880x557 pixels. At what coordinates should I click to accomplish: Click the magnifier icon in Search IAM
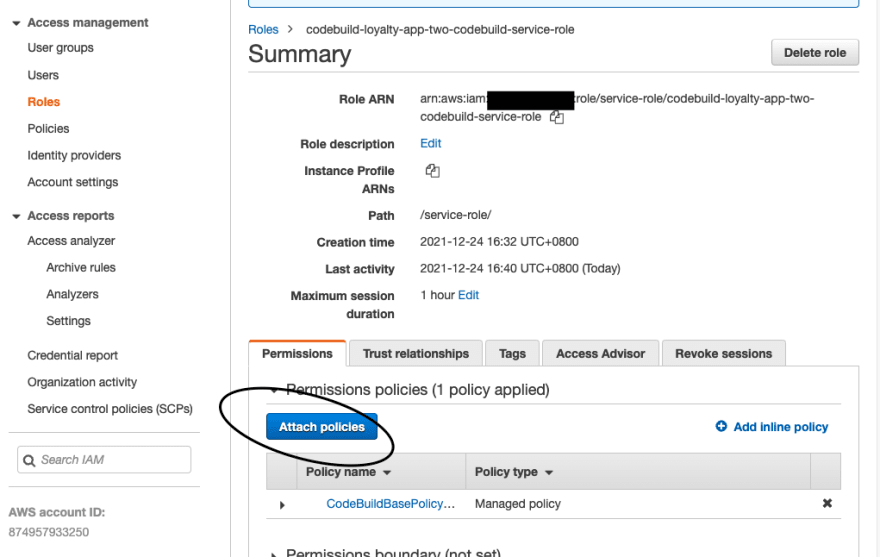[x=29, y=460]
